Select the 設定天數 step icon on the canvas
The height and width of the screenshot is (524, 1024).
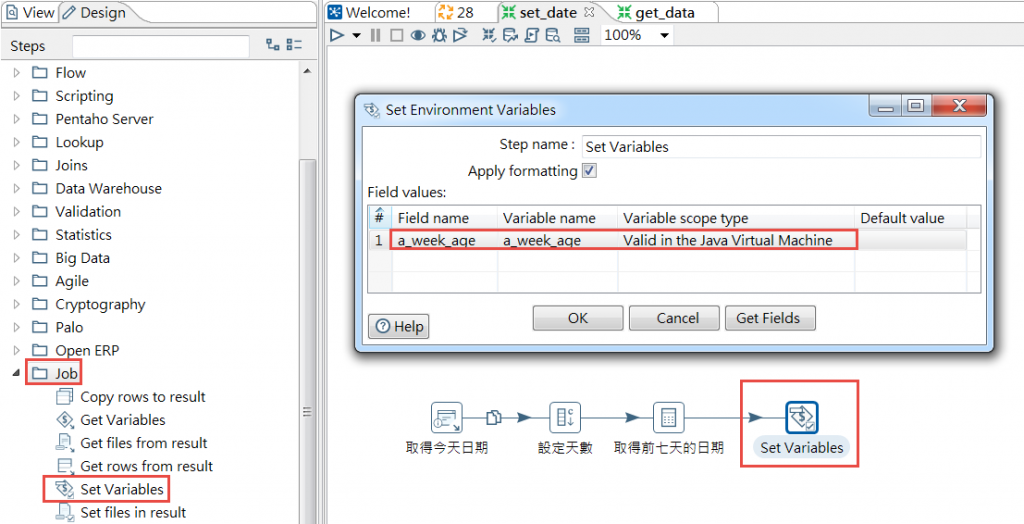(x=565, y=418)
